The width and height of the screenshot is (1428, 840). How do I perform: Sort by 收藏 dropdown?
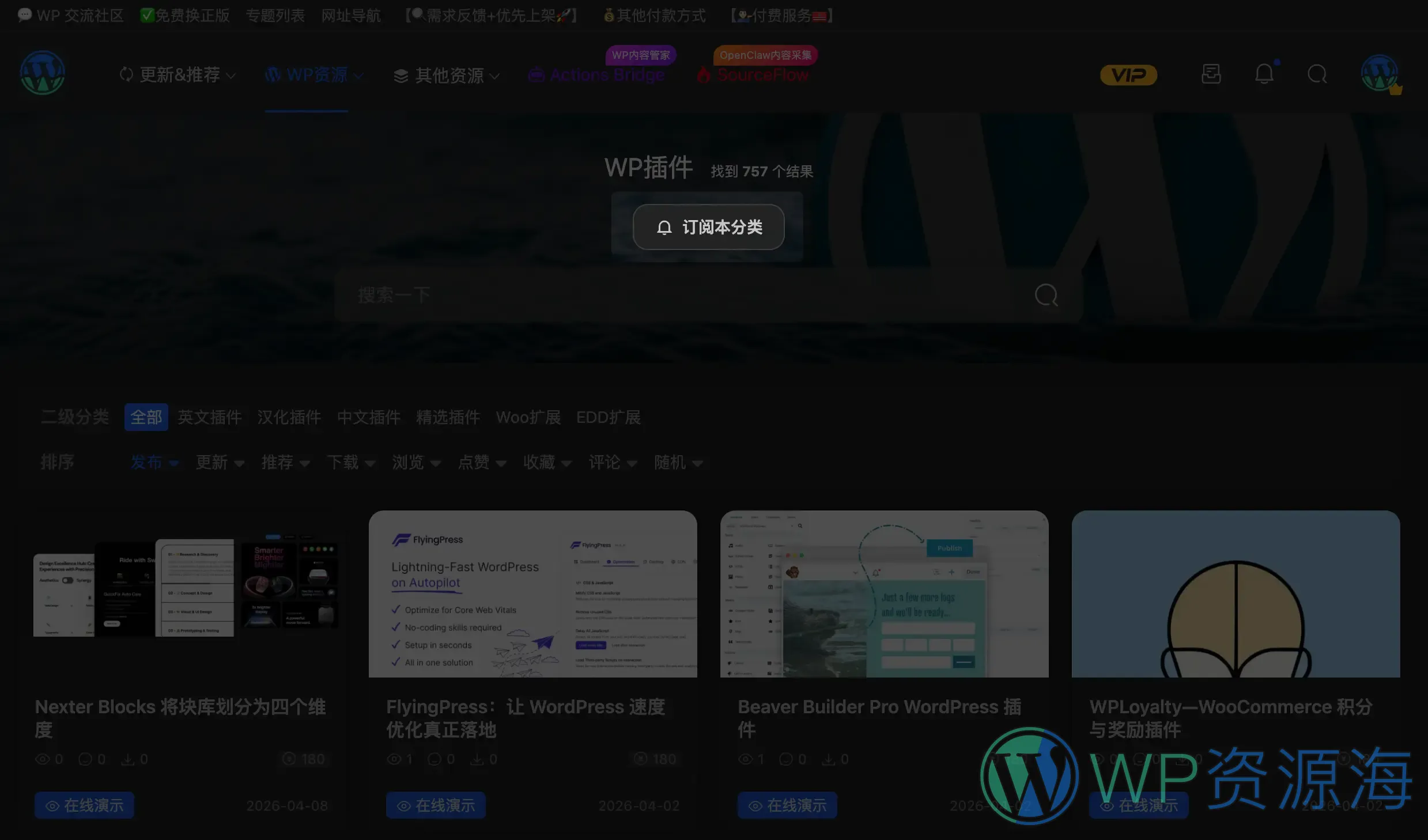548,462
